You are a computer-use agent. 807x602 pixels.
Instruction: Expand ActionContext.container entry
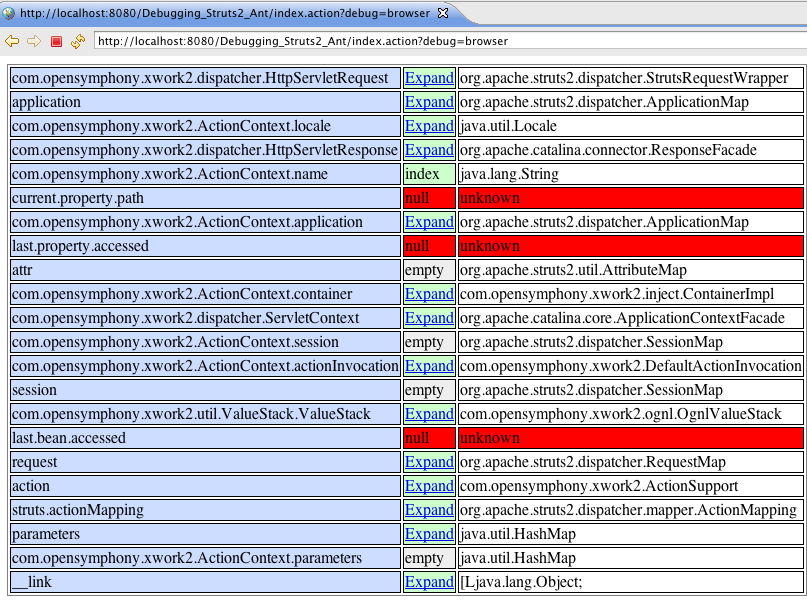click(429, 294)
